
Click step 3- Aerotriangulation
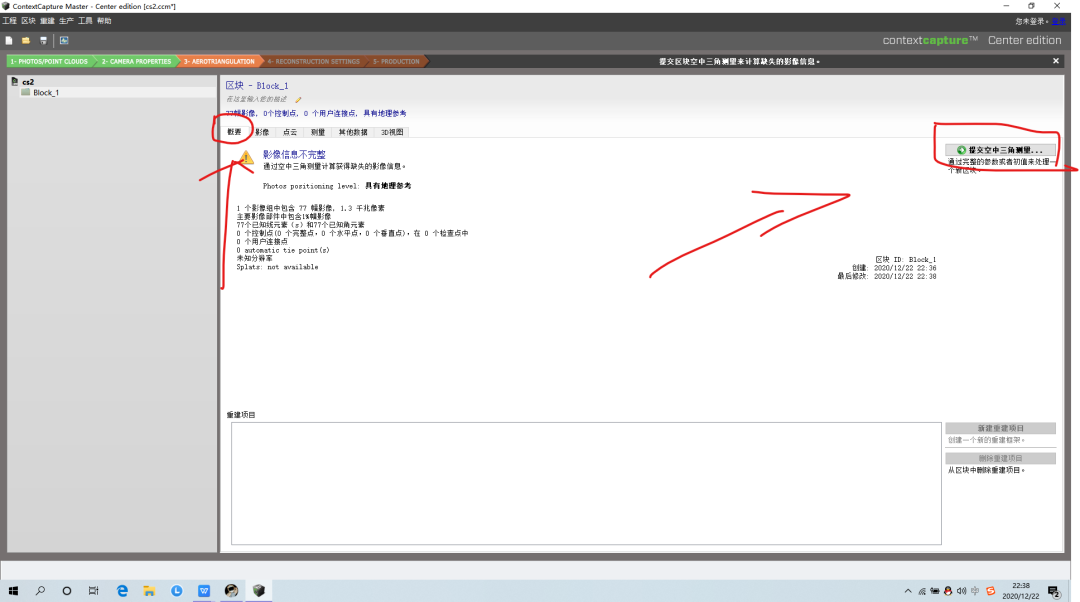click(x=219, y=61)
